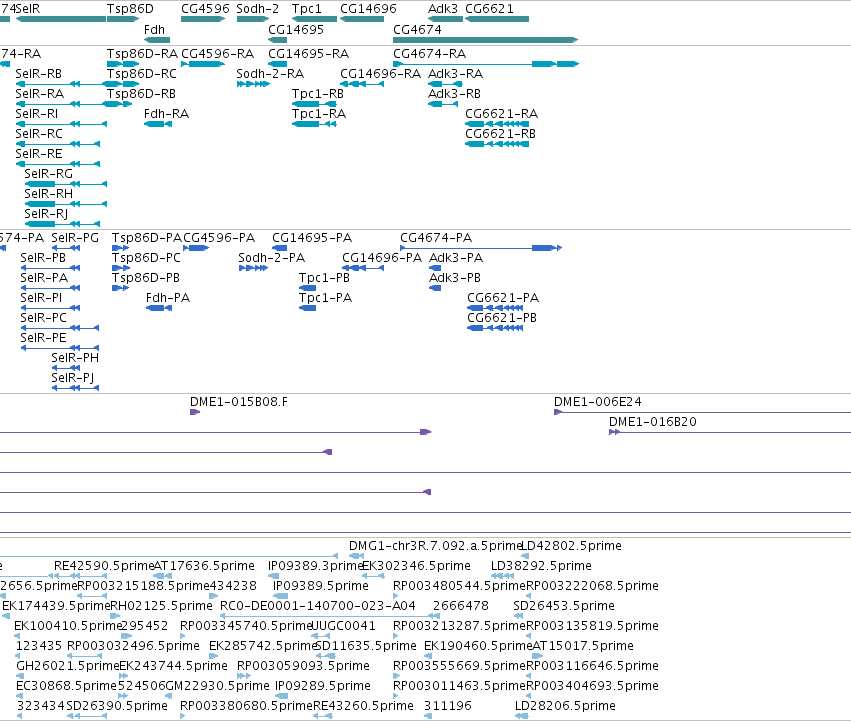Image resolution: width=851 pixels, height=721 pixels.
Task: Open EST AT17636.5prime label
Action: click(x=204, y=566)
